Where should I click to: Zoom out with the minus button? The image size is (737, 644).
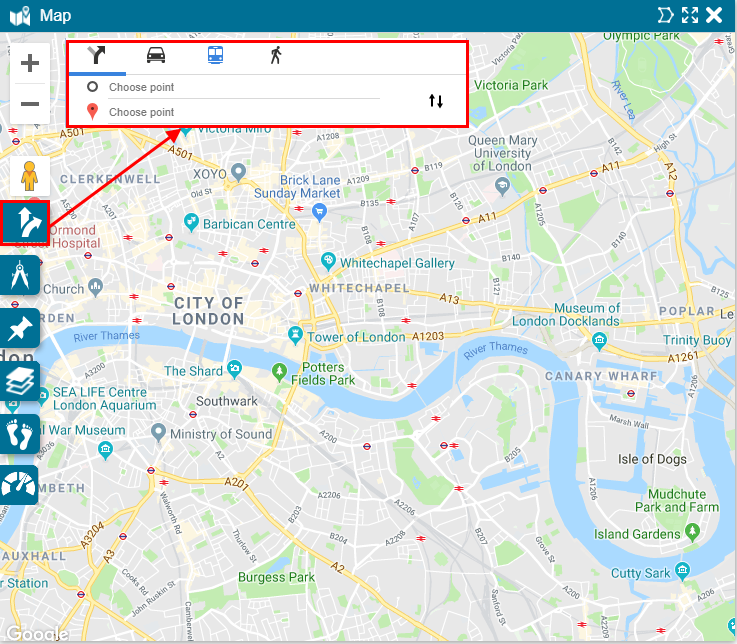(30, 103)
